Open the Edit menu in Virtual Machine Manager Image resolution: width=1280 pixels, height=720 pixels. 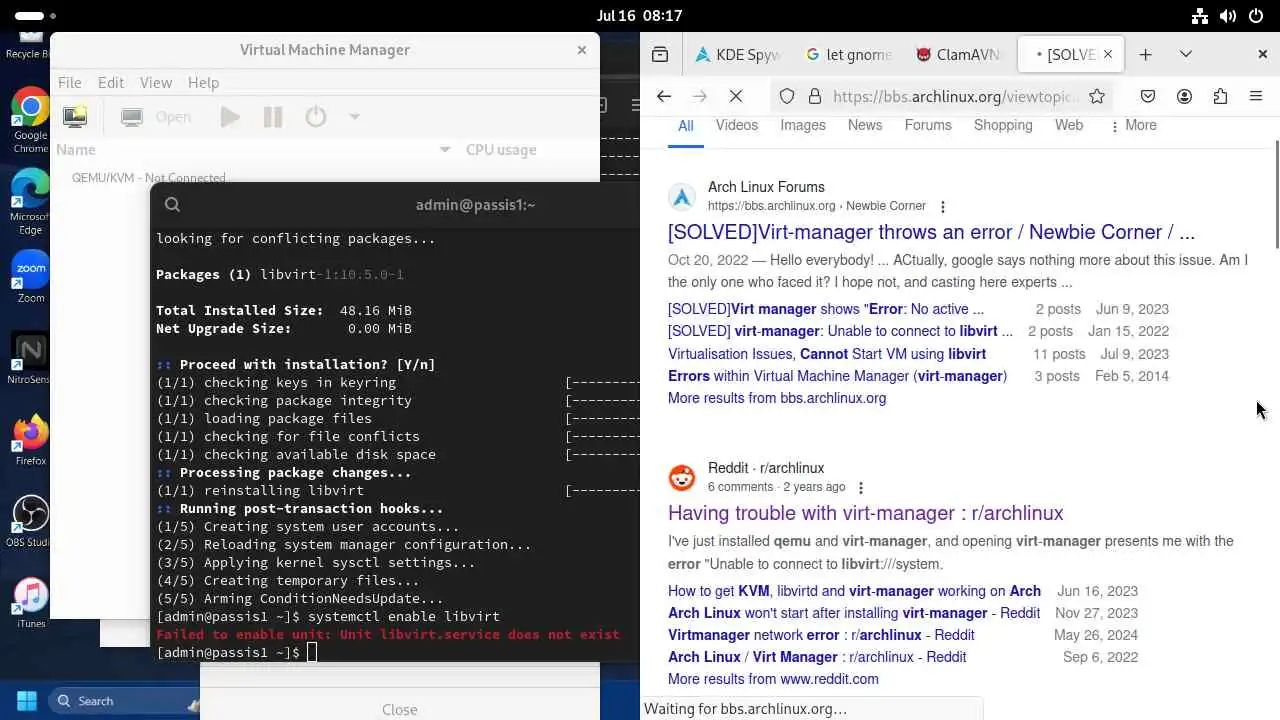tap(111, 82)
